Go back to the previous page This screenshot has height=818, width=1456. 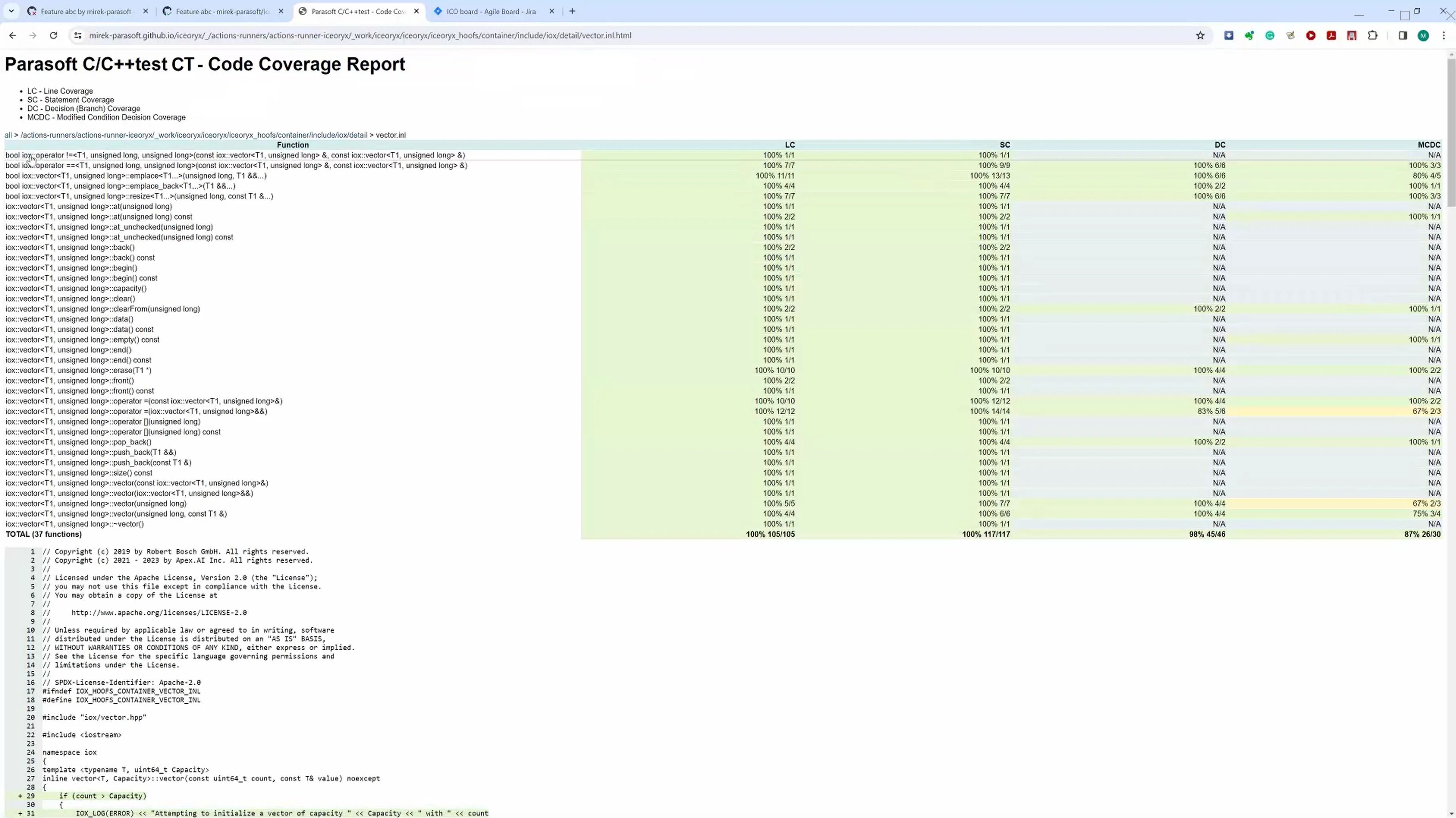12,35
